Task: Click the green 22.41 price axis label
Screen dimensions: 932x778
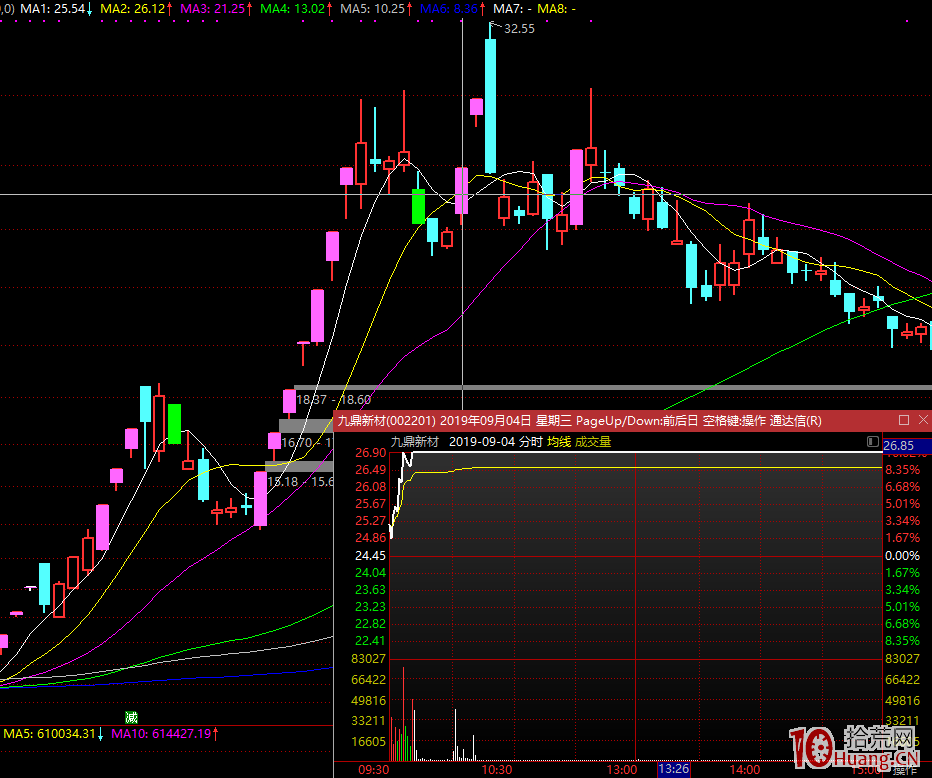Action: tap(370, 641)
